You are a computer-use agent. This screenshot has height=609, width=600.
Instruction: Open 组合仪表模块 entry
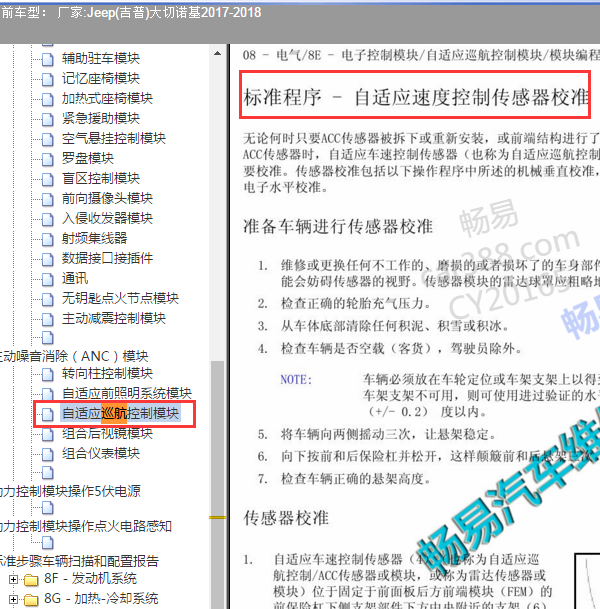(x=101, y=453)
